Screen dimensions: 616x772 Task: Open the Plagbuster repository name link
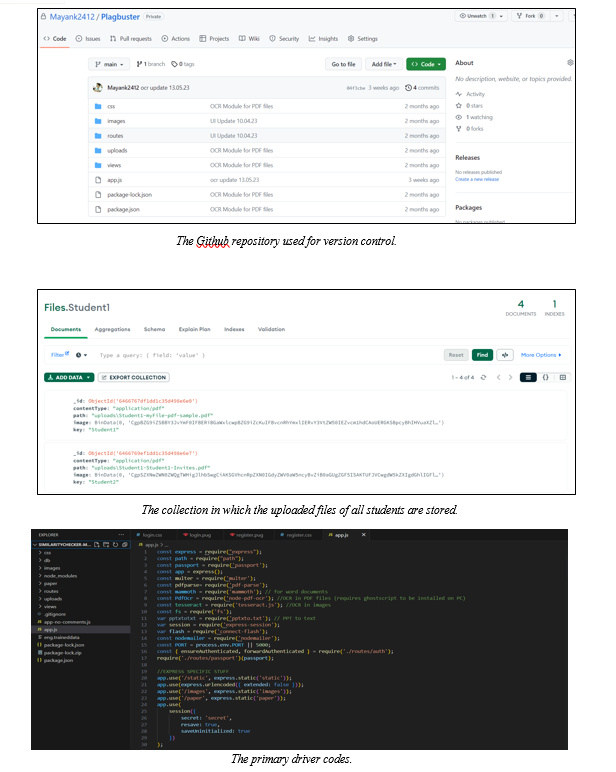(120, 17)
